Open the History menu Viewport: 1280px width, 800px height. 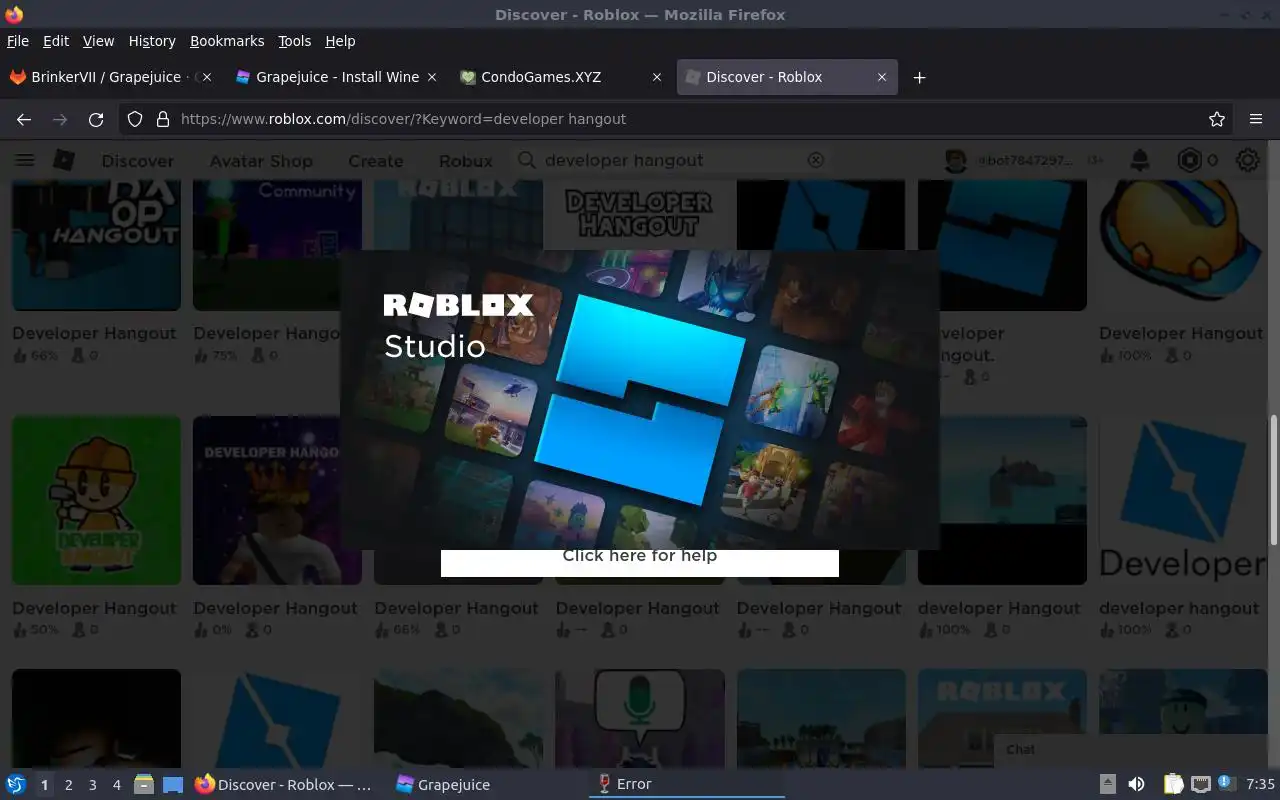pos(152,41)
